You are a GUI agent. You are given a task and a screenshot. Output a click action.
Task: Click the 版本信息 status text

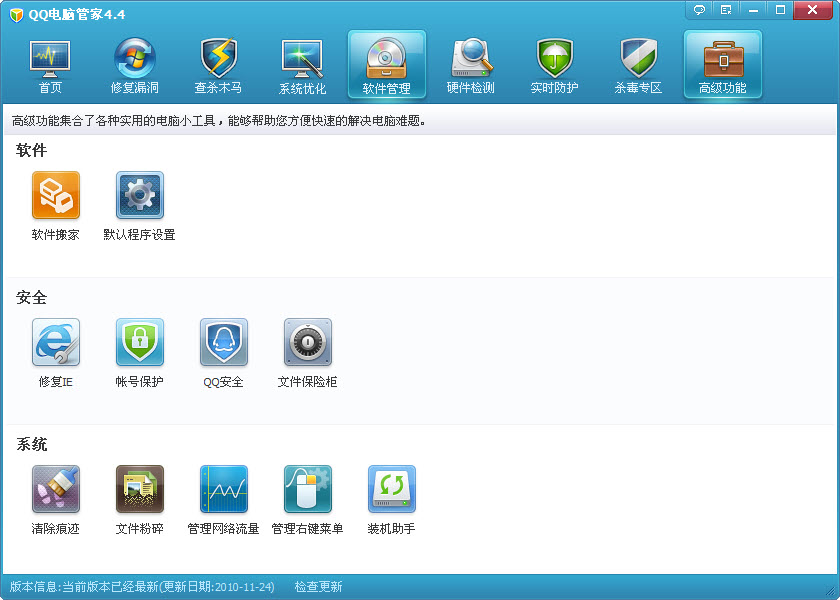click(x=142, y=587)
